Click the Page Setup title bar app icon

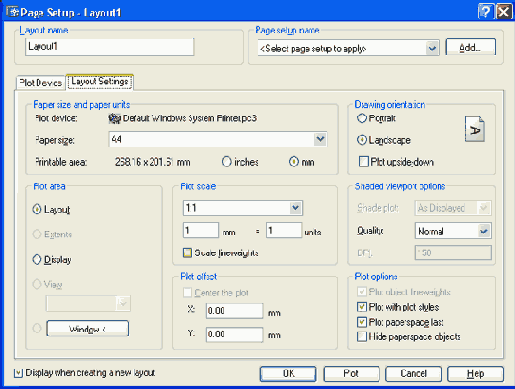[13, 12]
